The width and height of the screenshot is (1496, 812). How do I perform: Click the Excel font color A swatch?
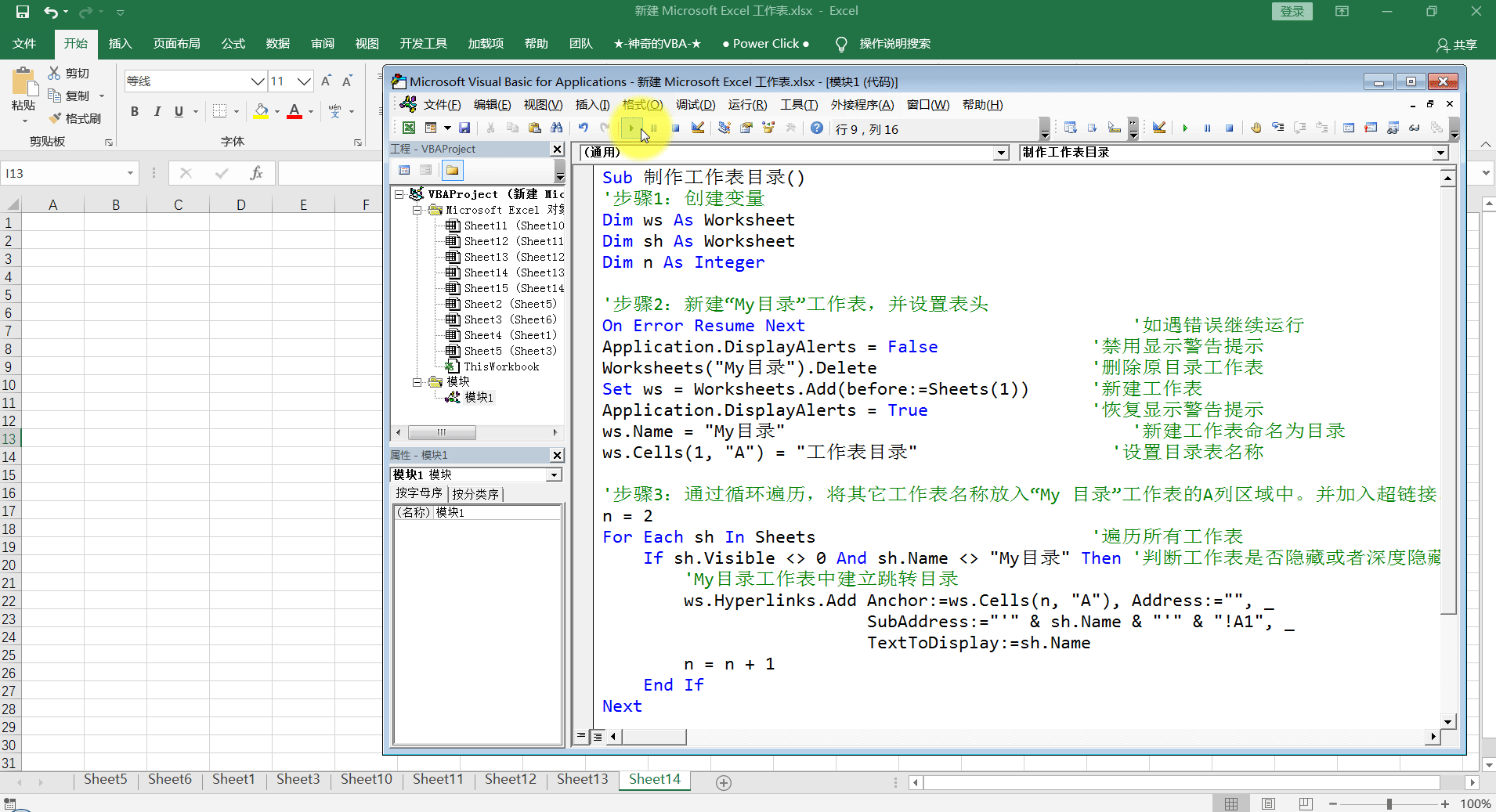[295, 111]
